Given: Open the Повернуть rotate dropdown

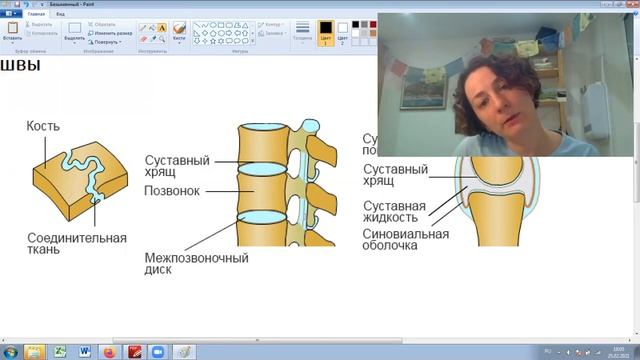Looking at the screenshot, I should click(x=105, y=42).
